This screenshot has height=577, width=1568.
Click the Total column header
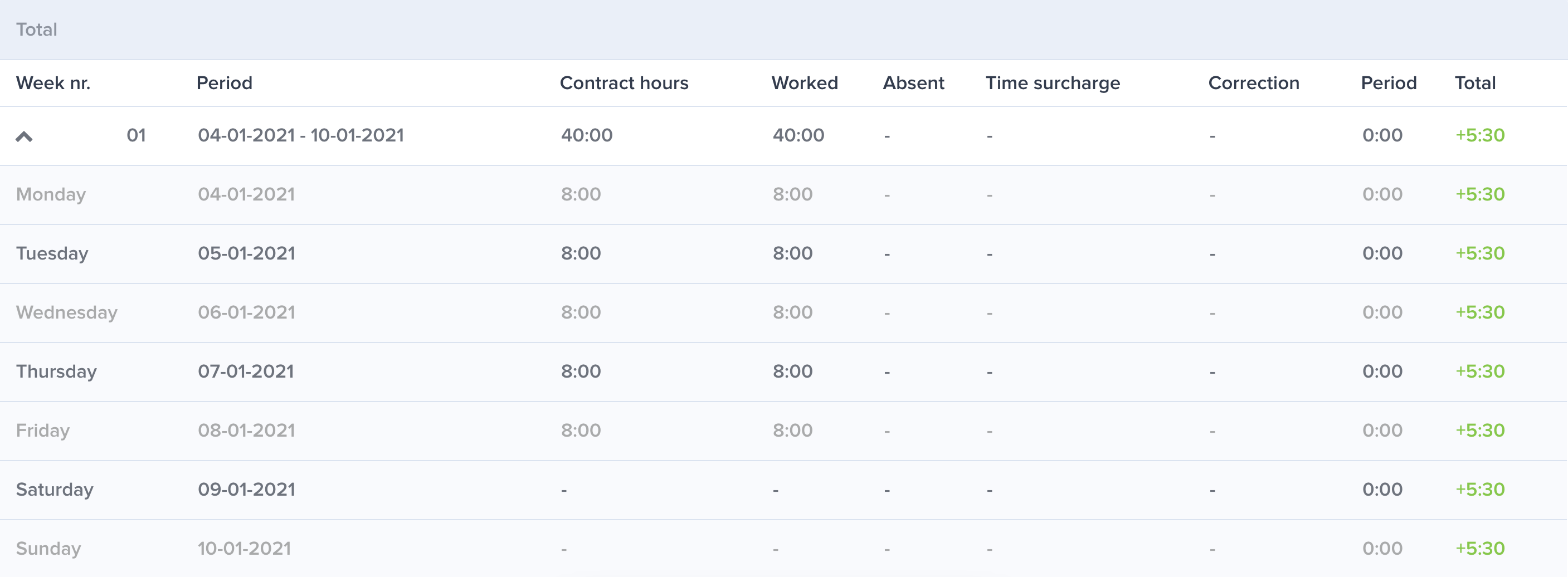(1475, 83)
